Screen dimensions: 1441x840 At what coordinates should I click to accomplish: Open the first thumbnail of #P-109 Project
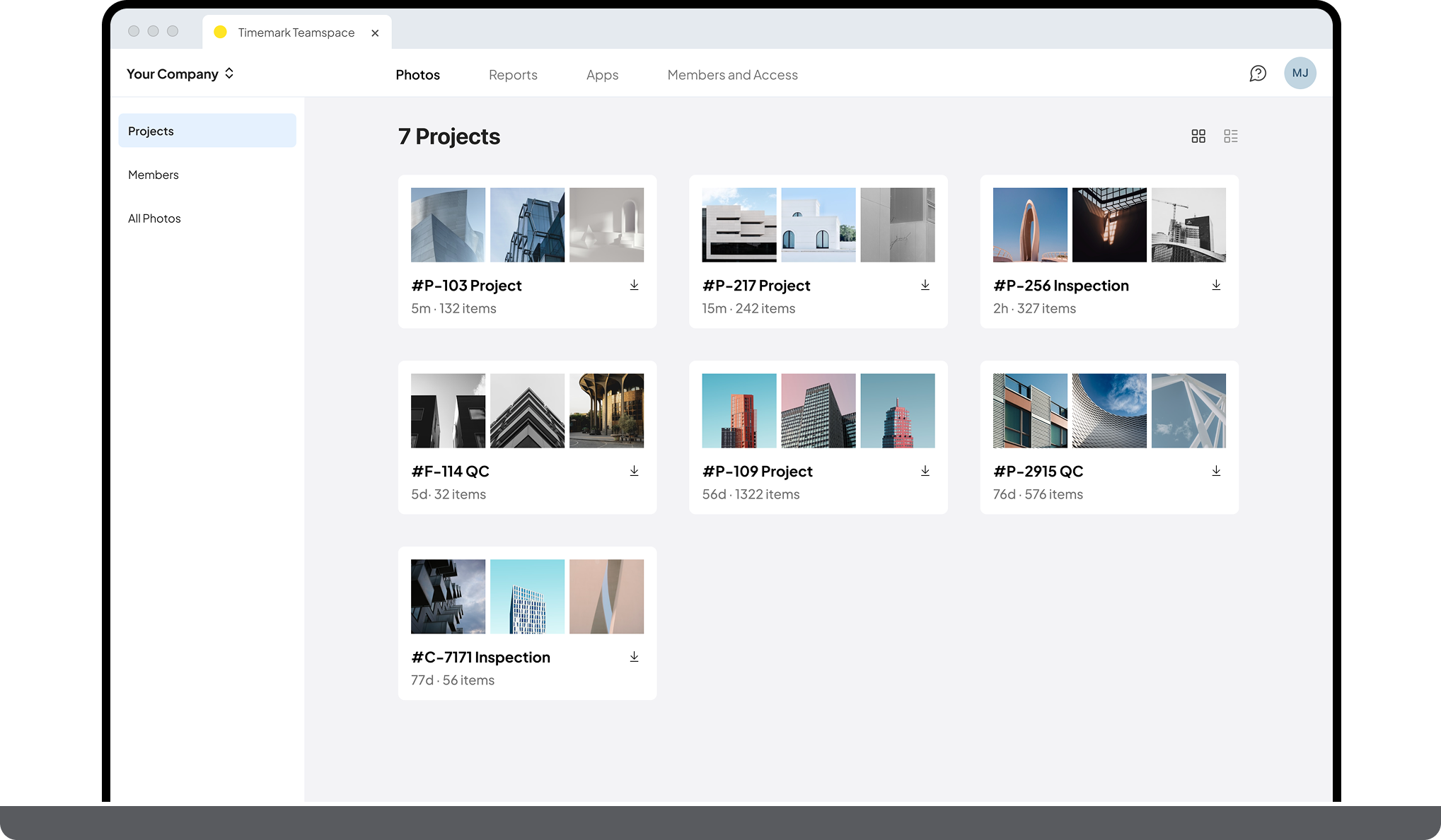pos(739,411)
